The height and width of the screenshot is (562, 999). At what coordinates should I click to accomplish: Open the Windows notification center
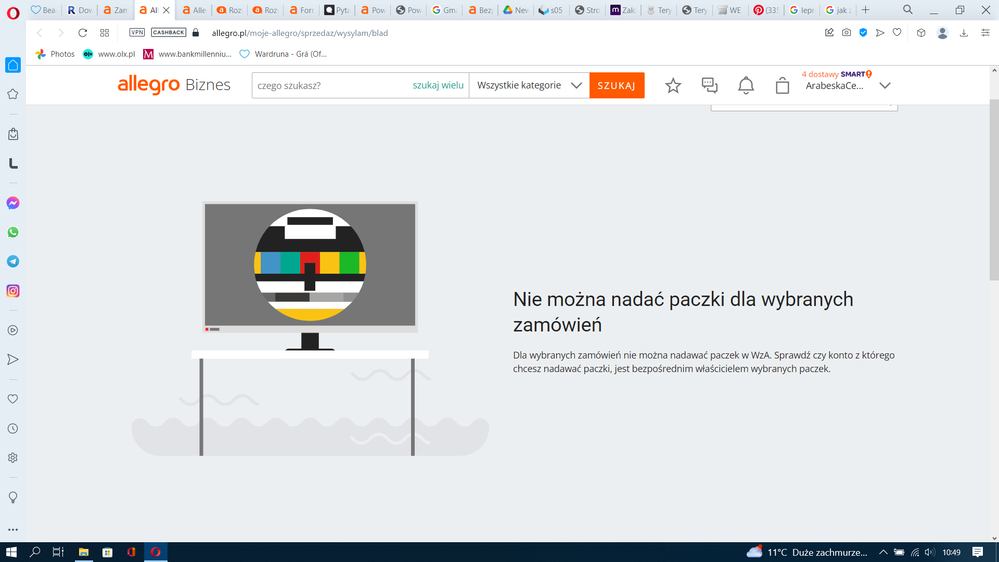pyautogui.click(x=978, y=552)
